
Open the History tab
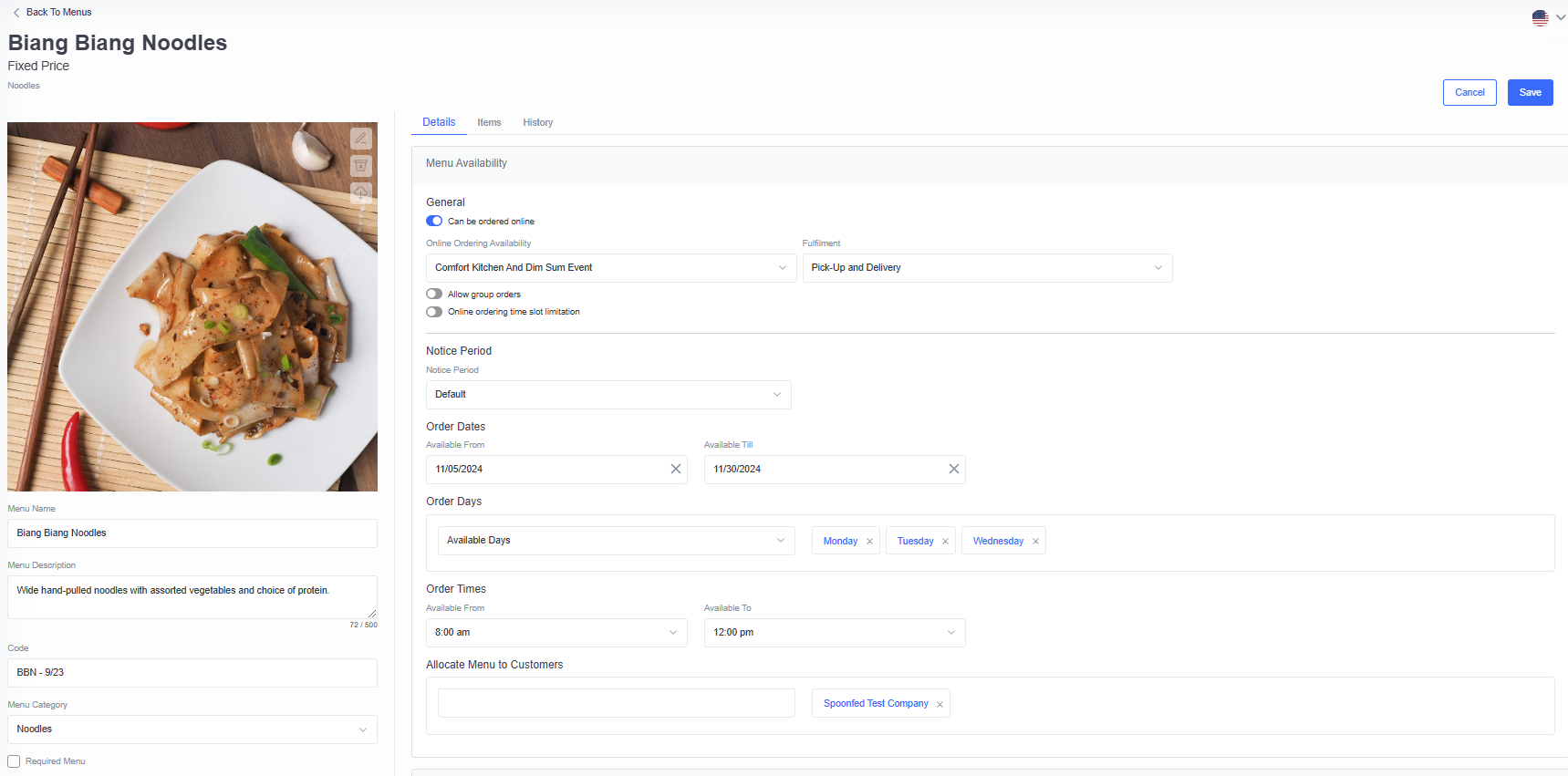[537, 122]
